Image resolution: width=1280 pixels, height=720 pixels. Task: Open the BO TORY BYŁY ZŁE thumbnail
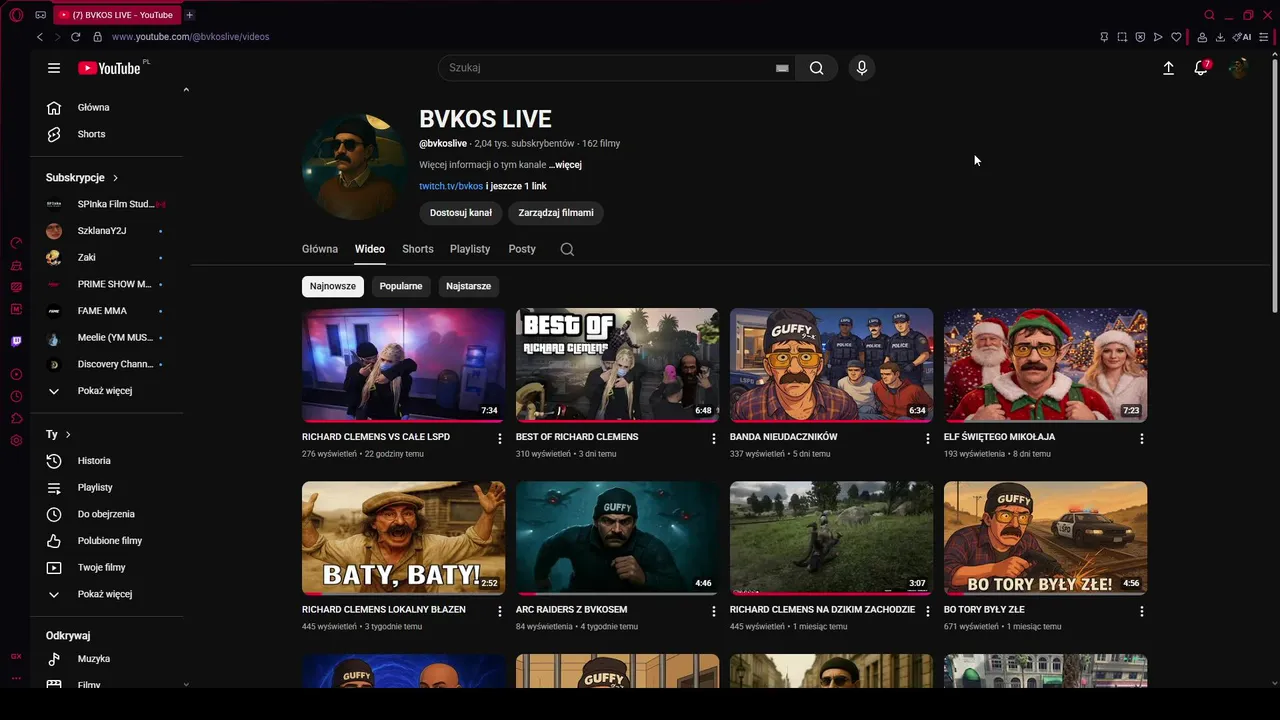[x=1046, y=538]
